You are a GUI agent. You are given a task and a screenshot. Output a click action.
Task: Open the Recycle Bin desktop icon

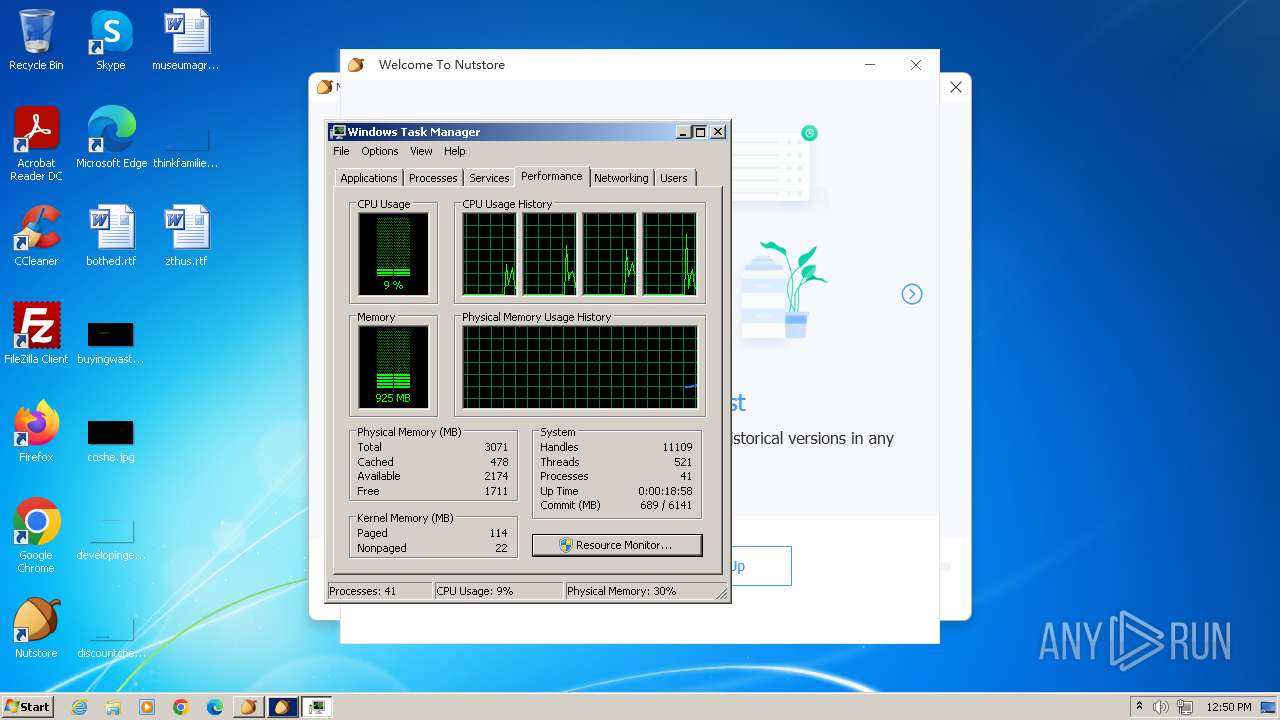(36, 40)
